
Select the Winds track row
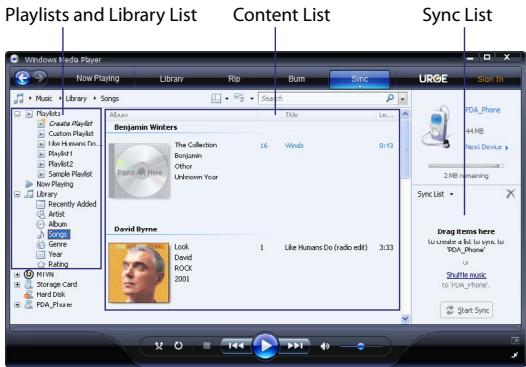pyautogui.click(x=325, y=146)
